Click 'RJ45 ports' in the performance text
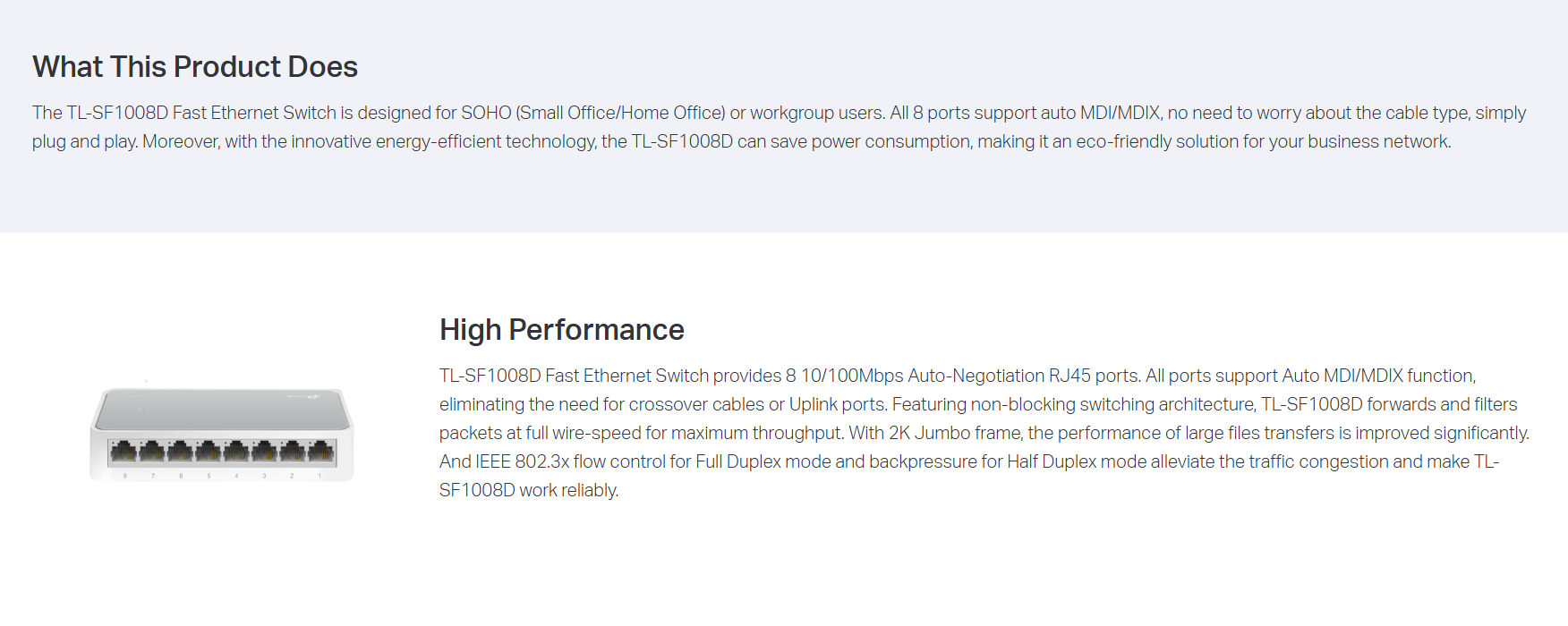Viewport: 1568px width, 626px height. (1094, 376)
